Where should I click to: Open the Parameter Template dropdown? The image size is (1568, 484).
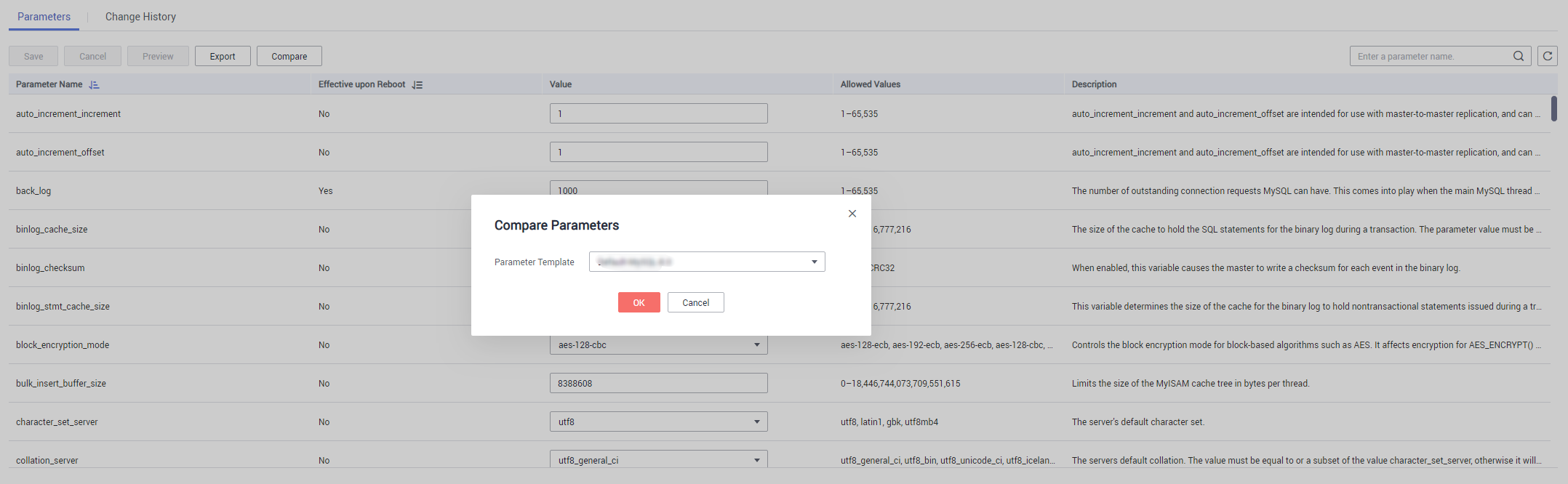[707, 262]
